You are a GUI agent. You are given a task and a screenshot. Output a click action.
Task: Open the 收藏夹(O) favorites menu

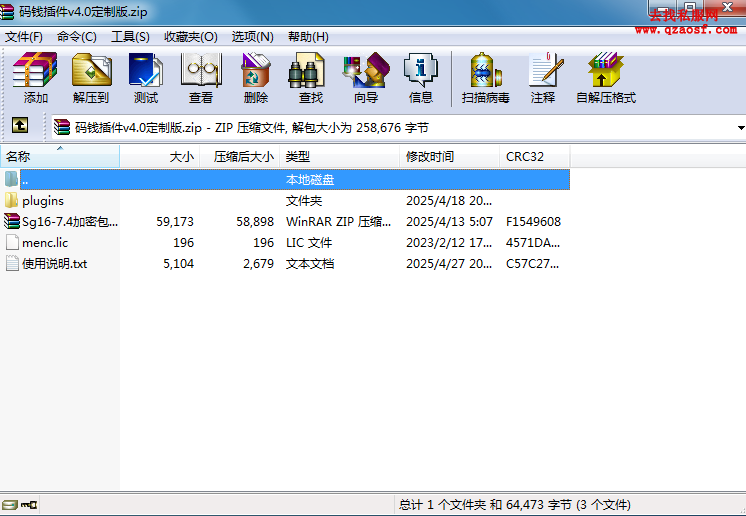190,37
